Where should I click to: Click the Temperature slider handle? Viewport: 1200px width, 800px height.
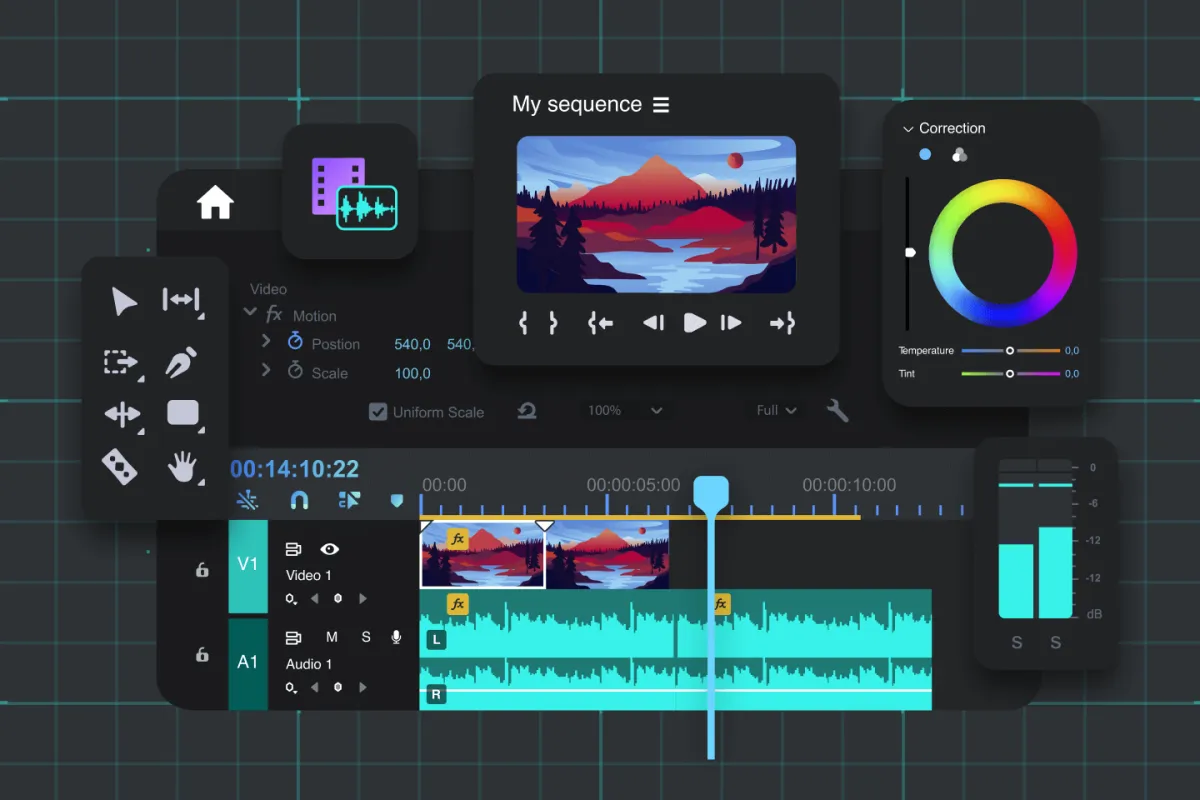coord(1010,351)
